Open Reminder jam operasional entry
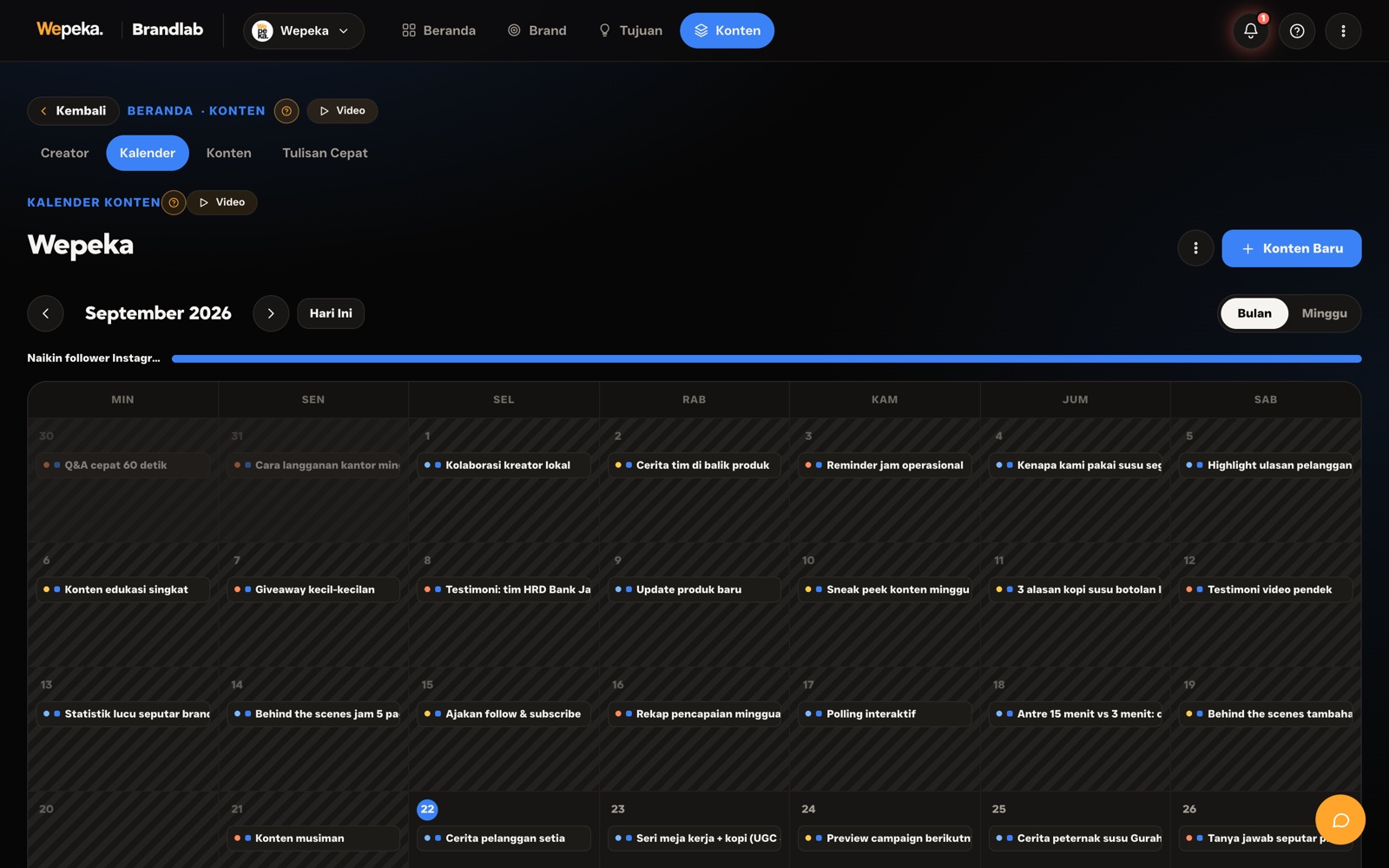 click(885, 465)
